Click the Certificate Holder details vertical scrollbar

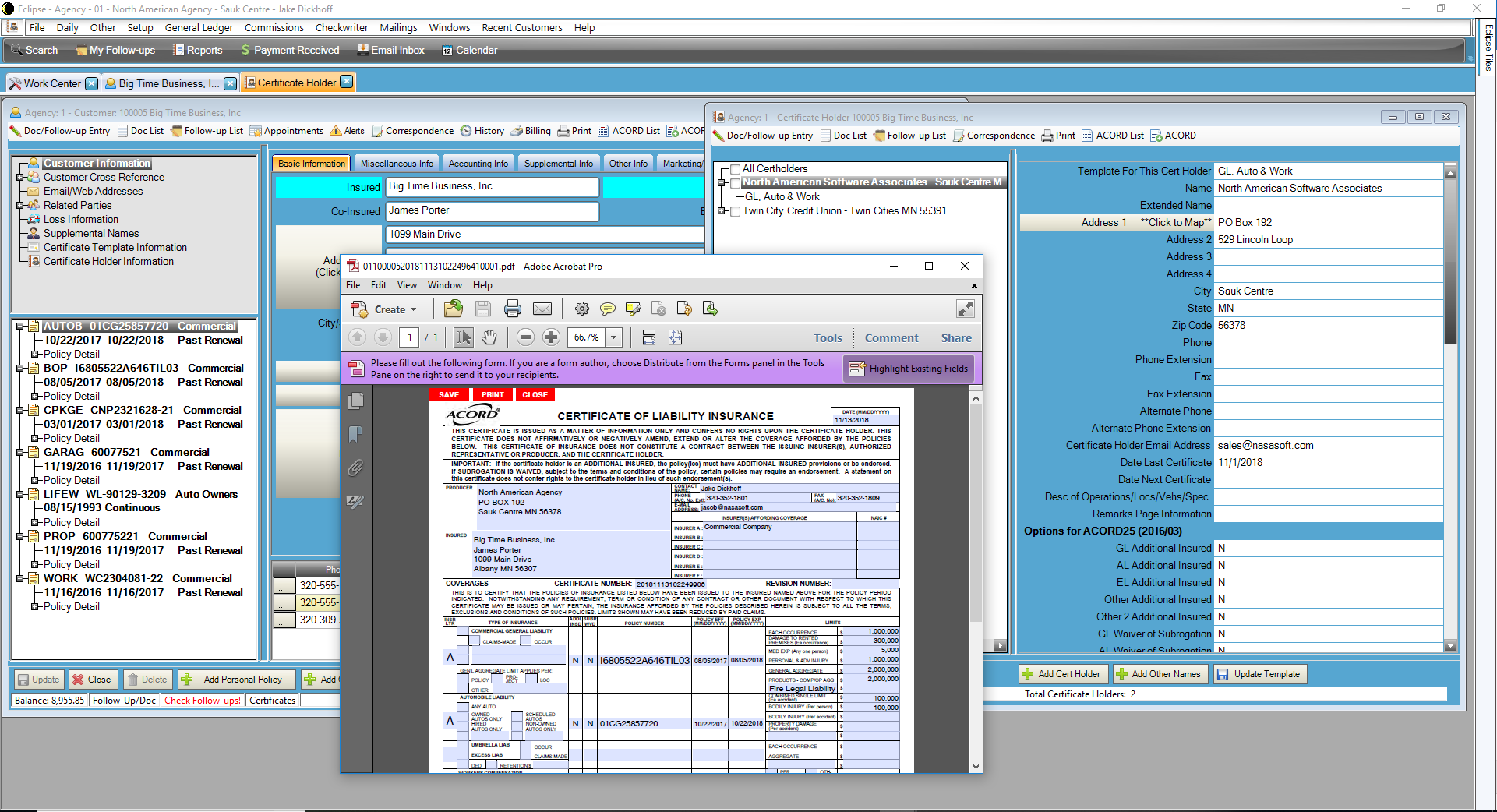(x=1450, y=409)
